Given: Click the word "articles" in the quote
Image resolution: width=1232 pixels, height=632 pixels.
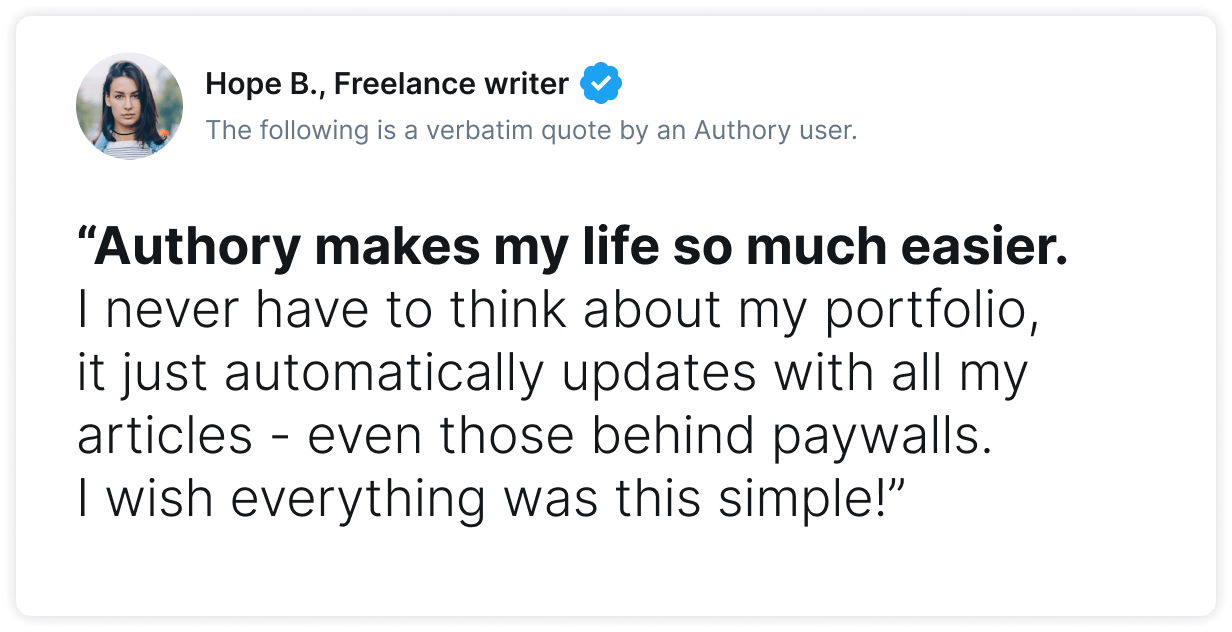Looking at the screenshot, I should [164, 438].
